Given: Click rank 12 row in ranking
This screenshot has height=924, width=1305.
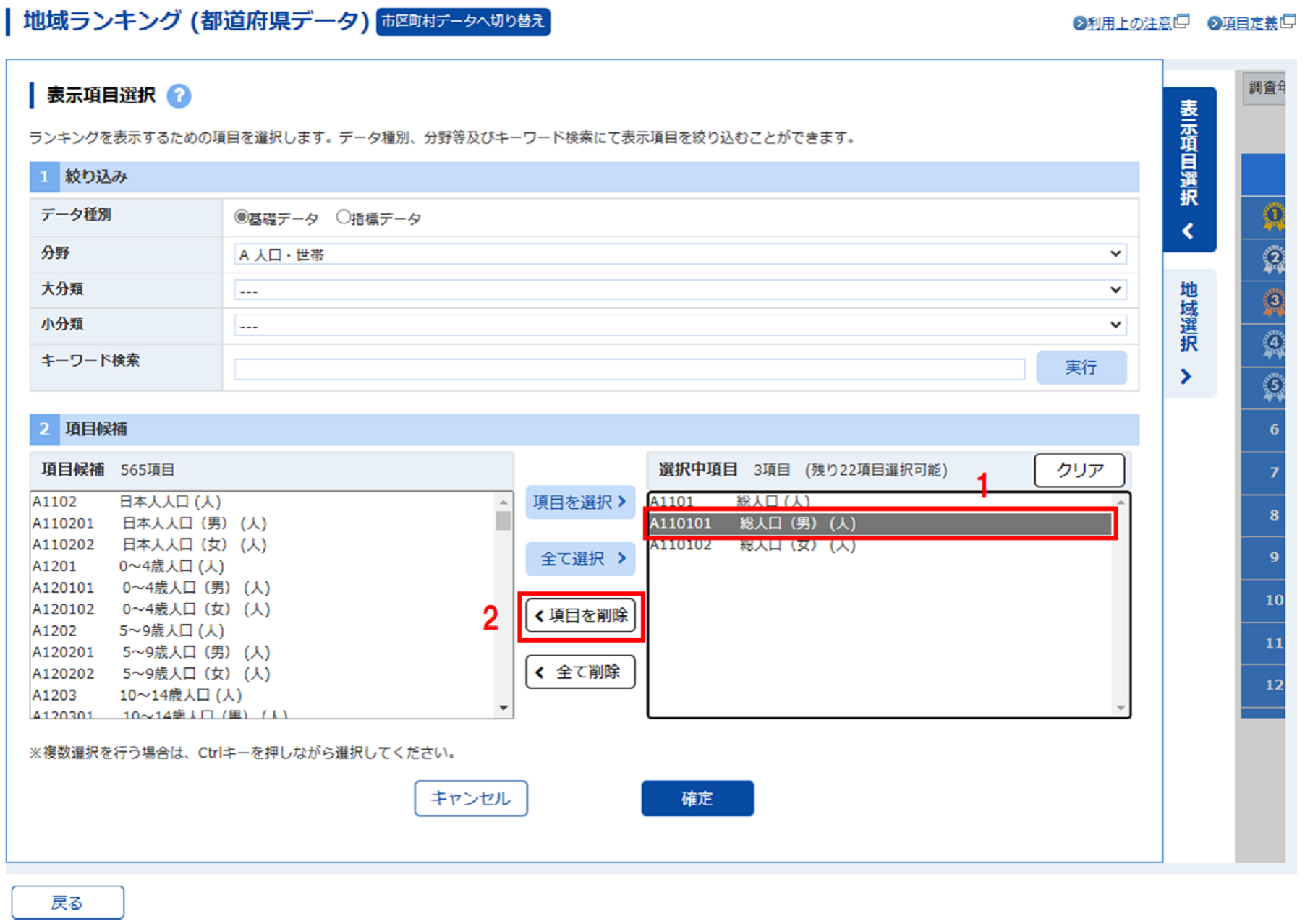Looking at the screenshot, I should tap(1264, 685).
